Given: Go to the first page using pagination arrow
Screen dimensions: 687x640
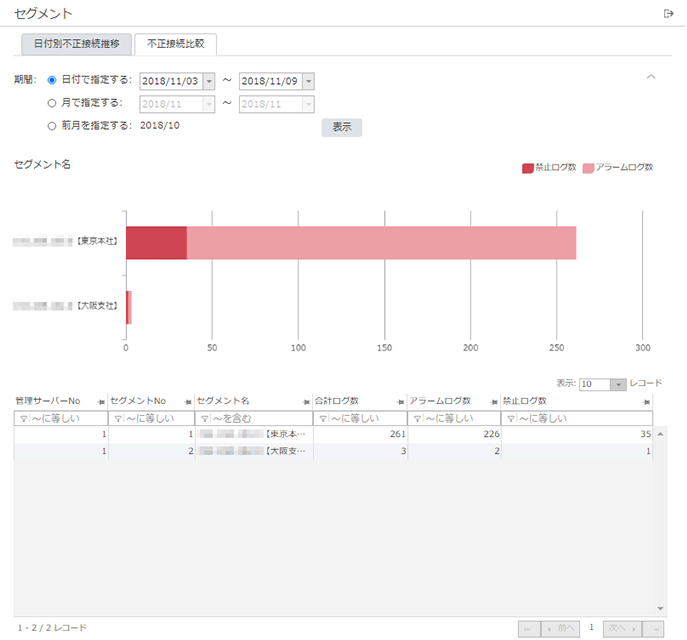Looking at the screenshot, I should point(528,628).
